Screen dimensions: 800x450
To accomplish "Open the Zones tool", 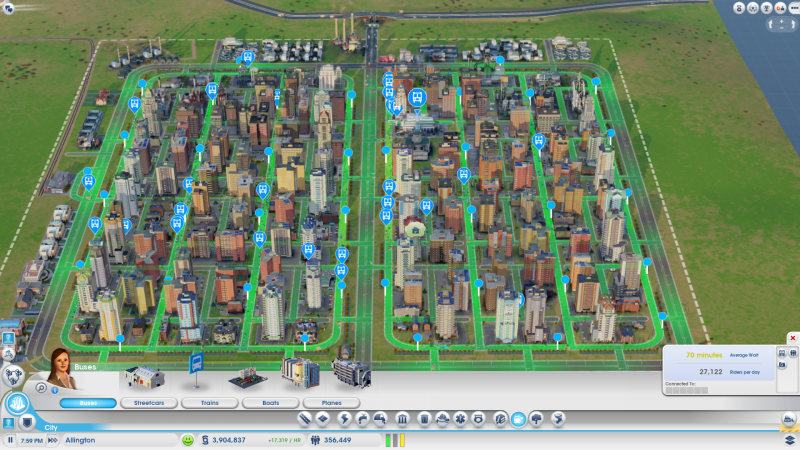I will 323,419.
